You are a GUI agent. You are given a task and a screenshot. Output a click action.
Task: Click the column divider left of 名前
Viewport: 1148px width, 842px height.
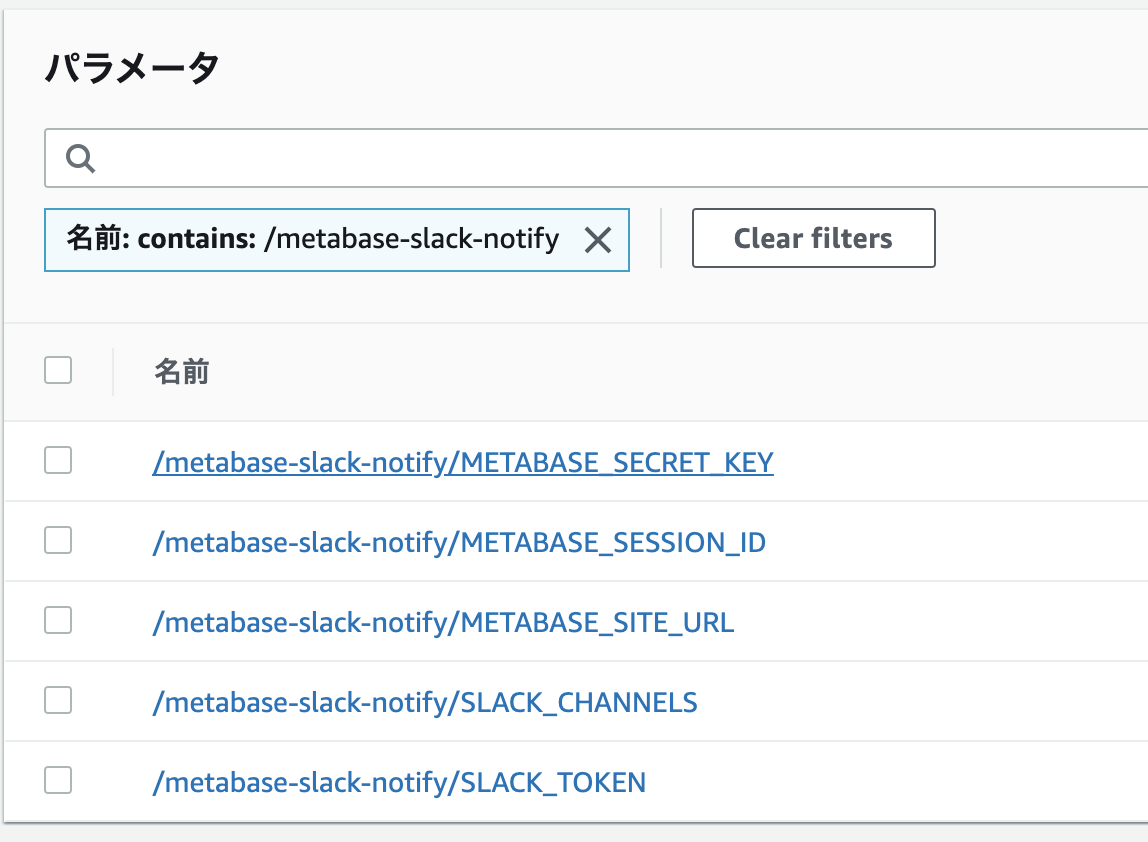(x=113, y=372)
